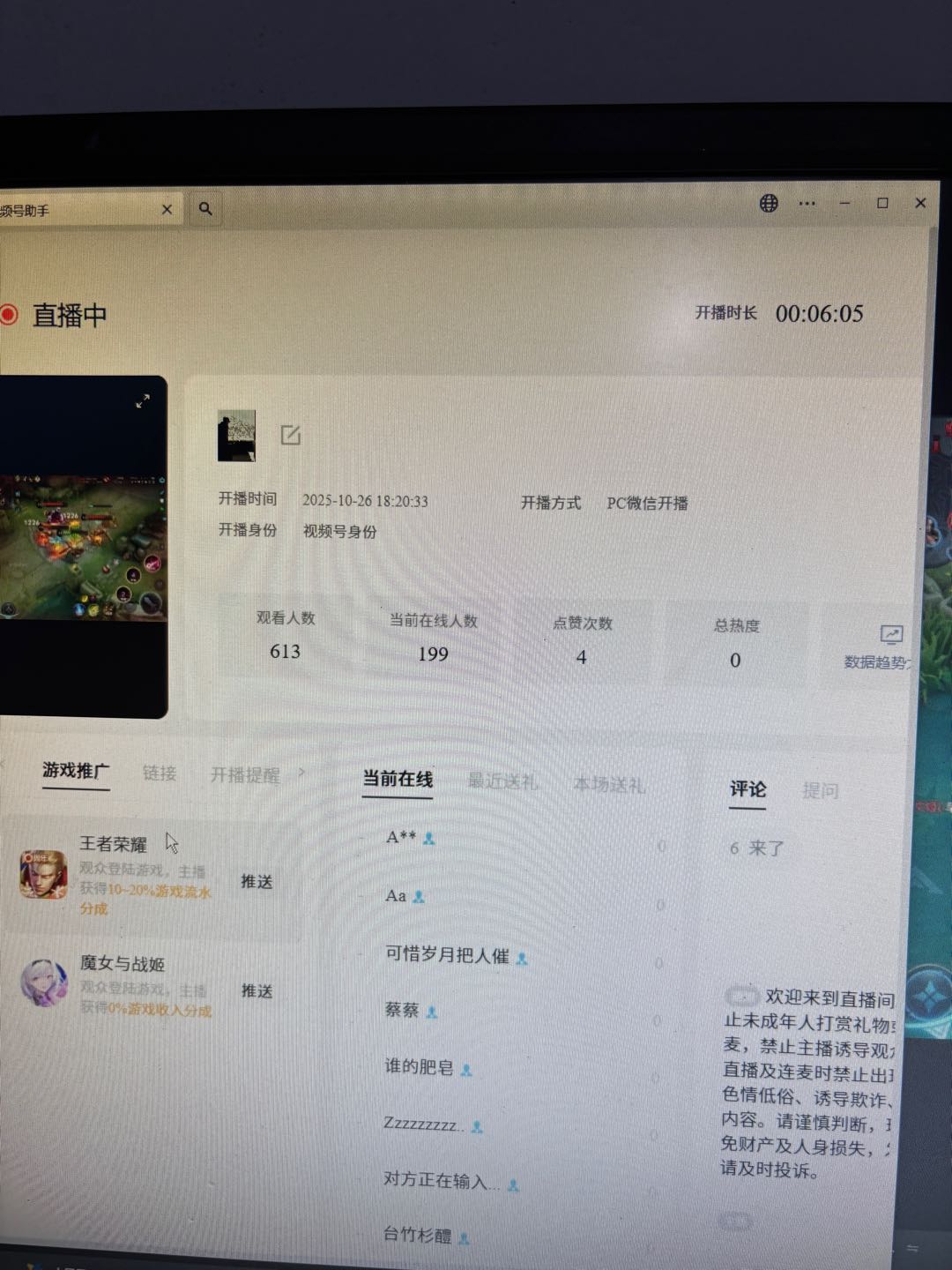952x1270 pixels.
Task: Click the 王者荣耀 game icon
Action: (43, 875)
